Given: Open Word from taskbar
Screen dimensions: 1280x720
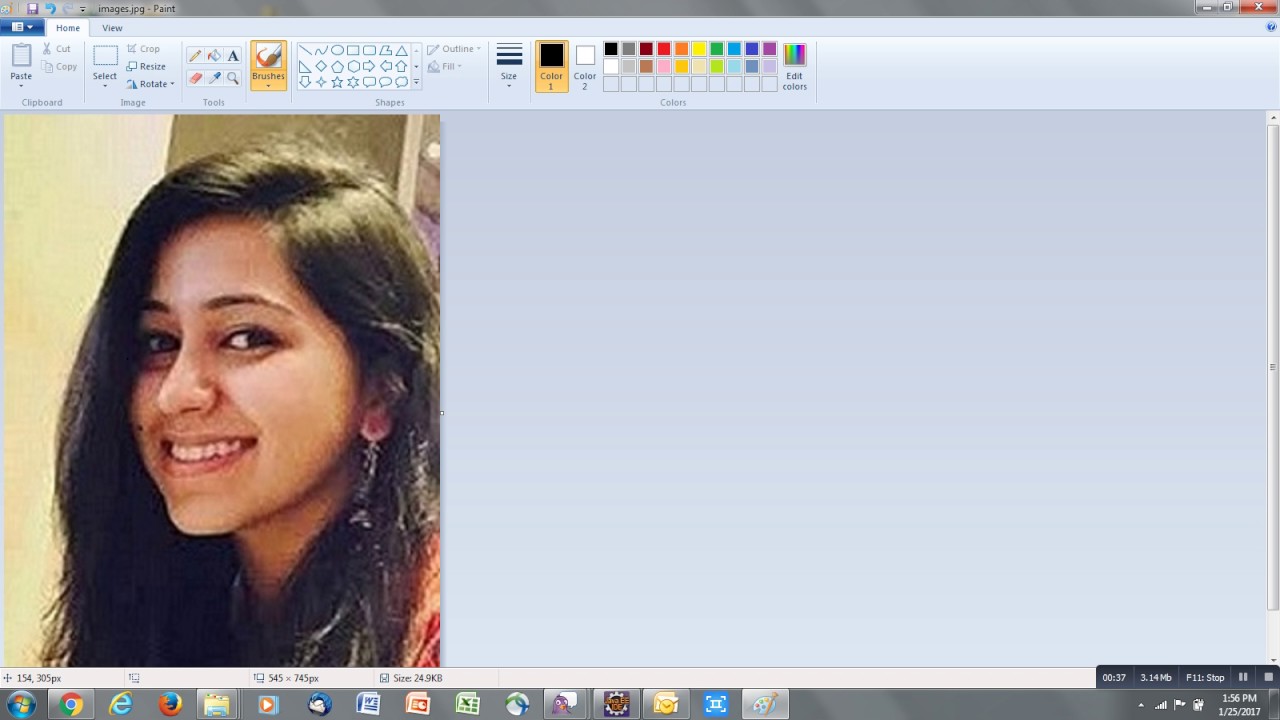Looking at the screenshot, I should click(368, 704).
